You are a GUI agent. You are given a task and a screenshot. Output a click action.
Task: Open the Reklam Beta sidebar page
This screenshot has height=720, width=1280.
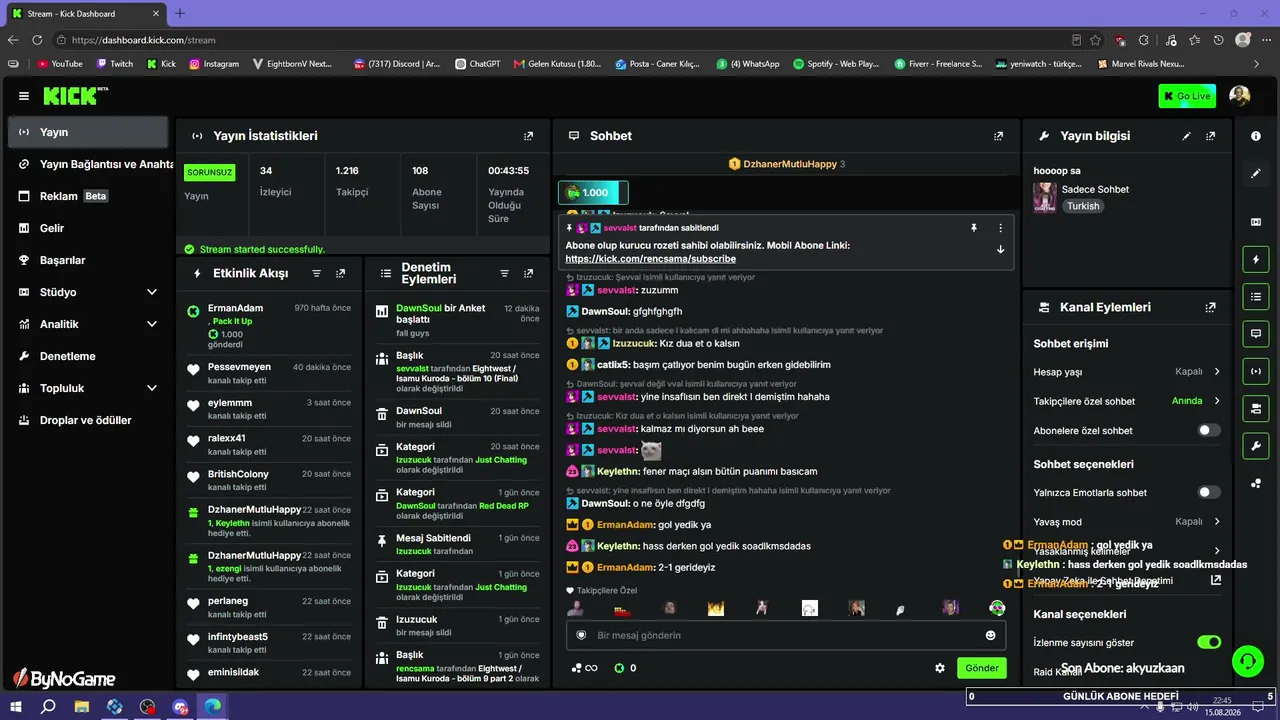pyautogui.click(x=88, y=196)
